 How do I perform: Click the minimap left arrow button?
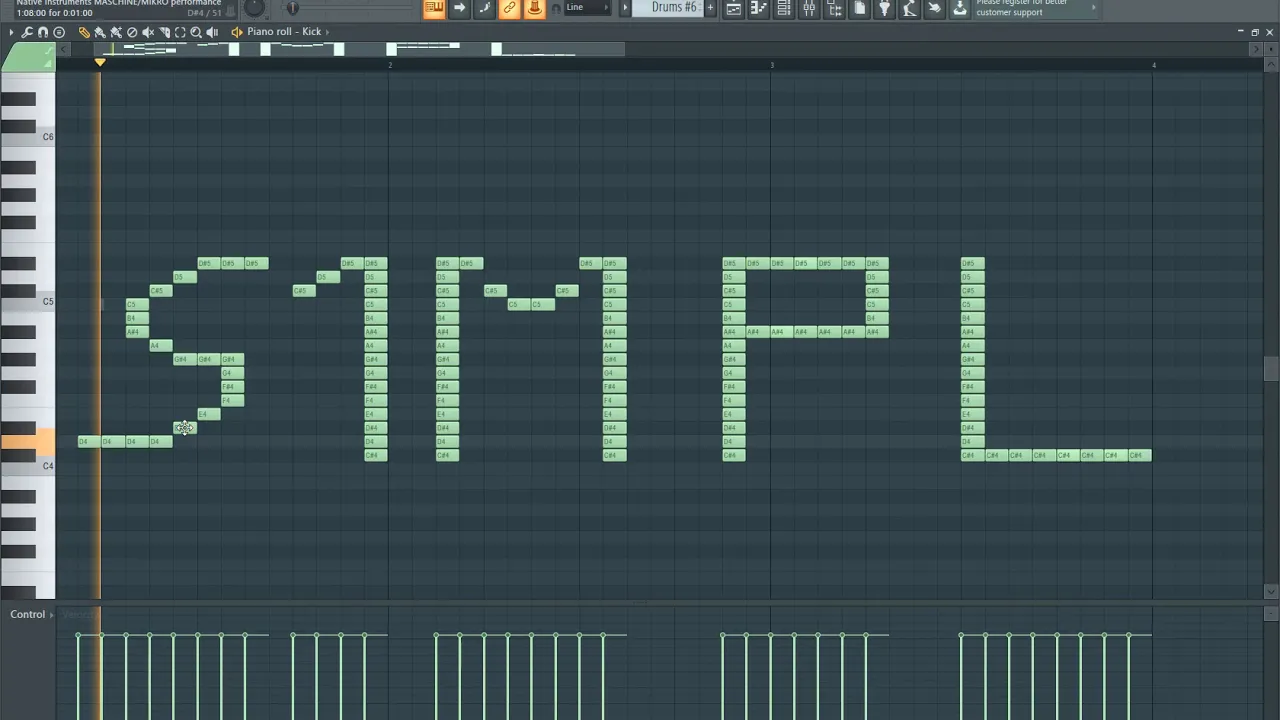pos(62,49)
